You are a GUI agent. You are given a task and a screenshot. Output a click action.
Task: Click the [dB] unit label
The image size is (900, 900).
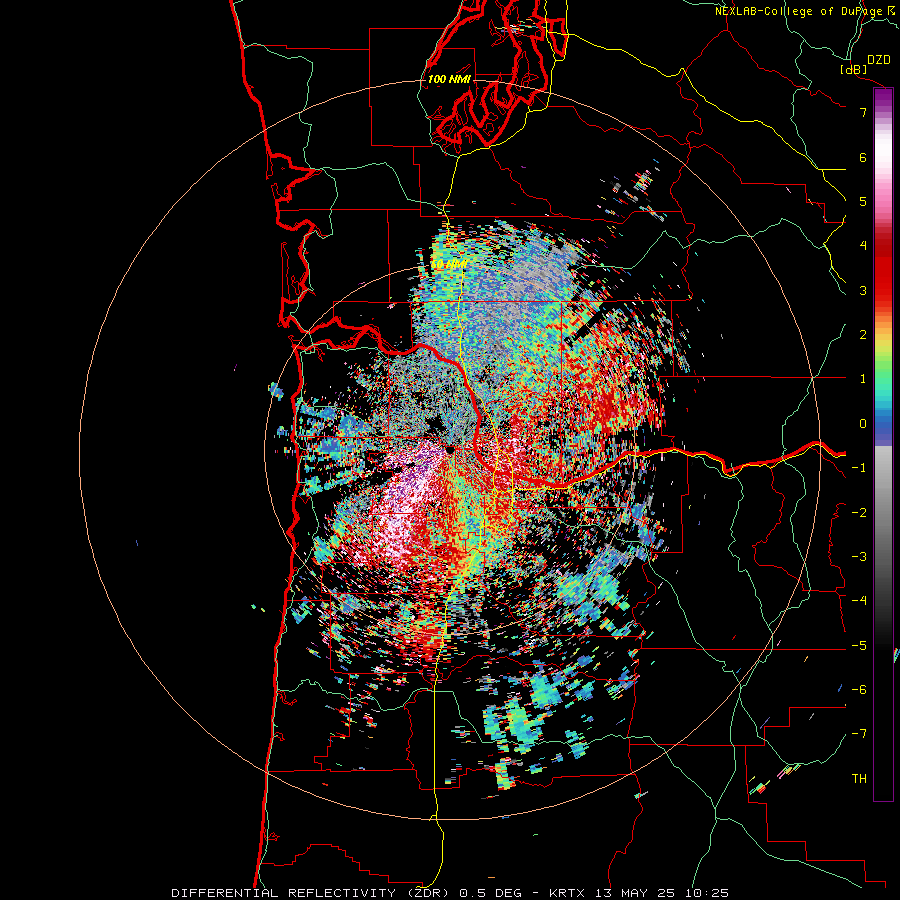pos(854,69)
